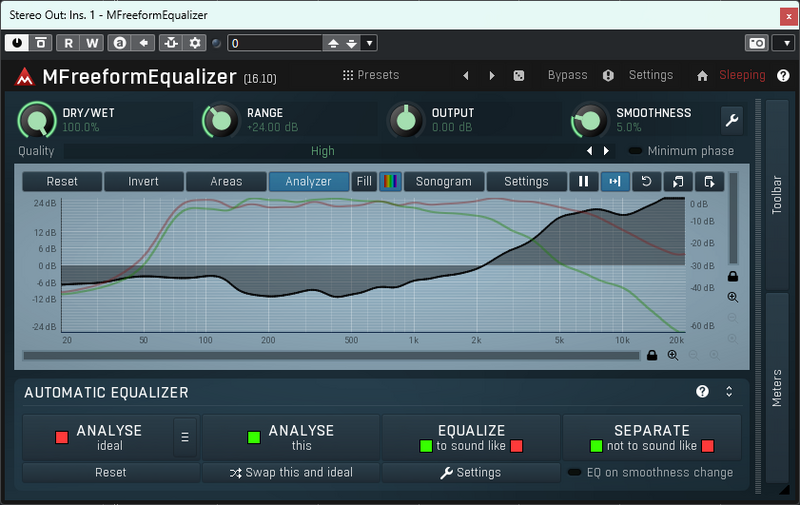800x505 pixels.
Task: Select next Quality with right arrow
Action: [606, 151]
